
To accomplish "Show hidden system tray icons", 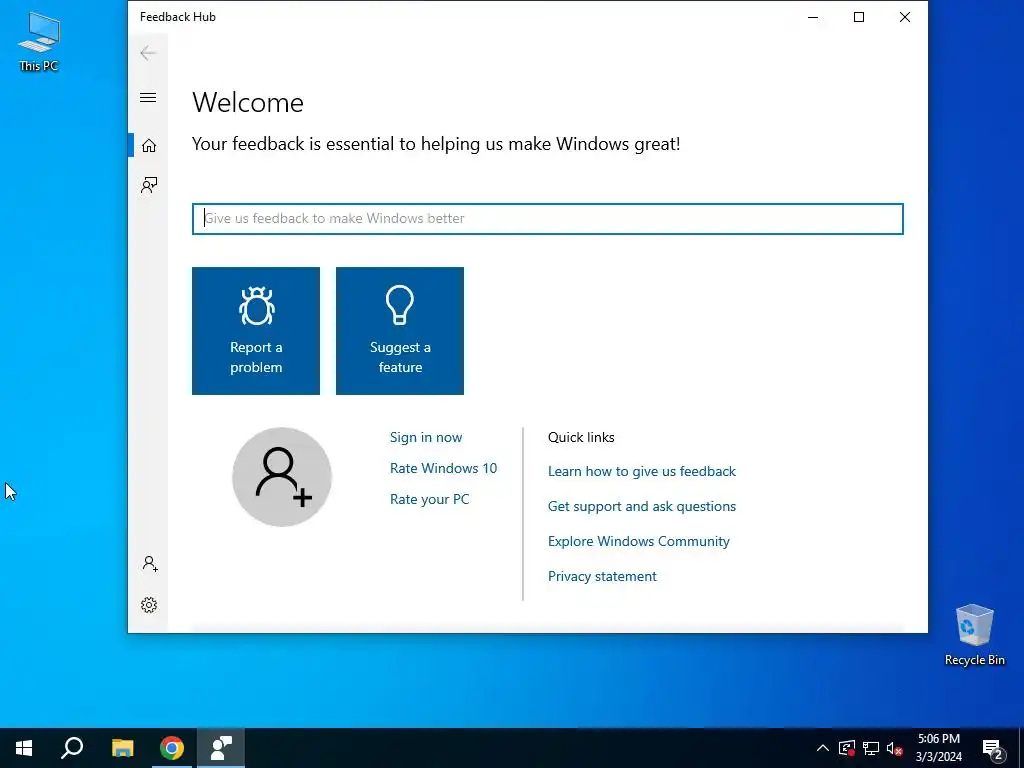I will click(823, 748).
